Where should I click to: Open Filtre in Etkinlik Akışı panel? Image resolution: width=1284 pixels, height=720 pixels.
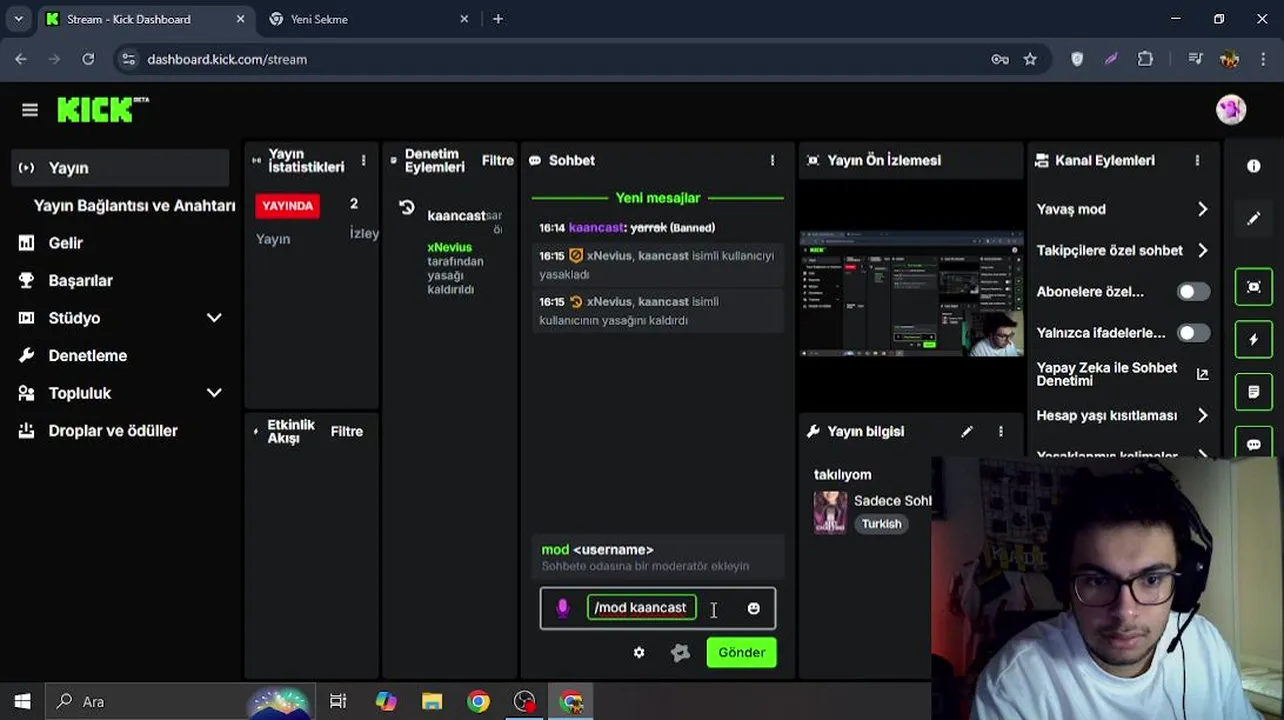pyautogui.click(x=346, y=431)
